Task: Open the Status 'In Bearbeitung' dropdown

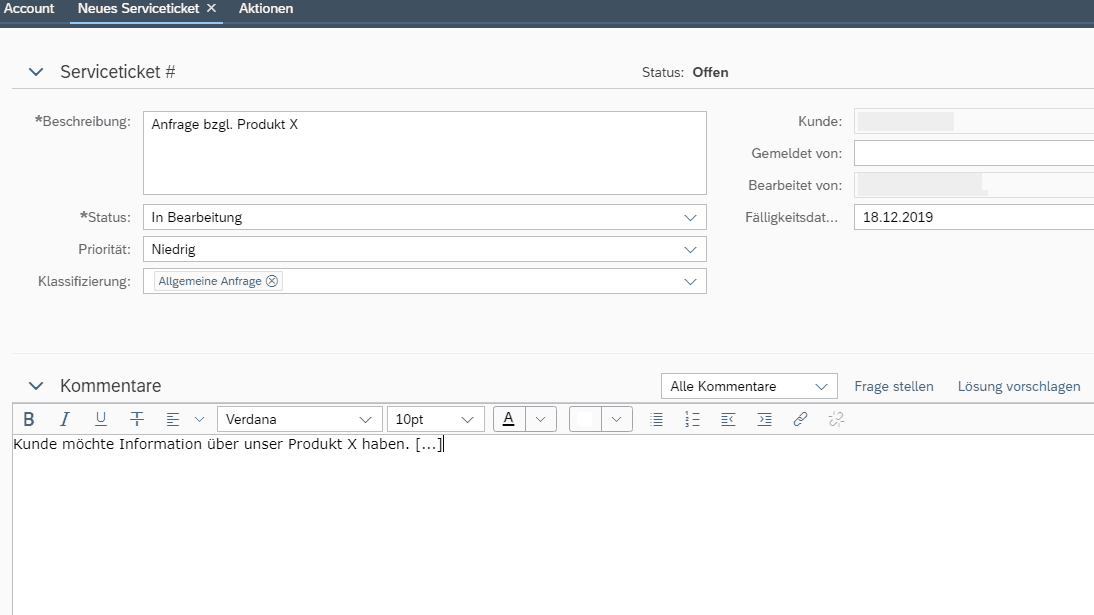Action: (x=425, y=217)
